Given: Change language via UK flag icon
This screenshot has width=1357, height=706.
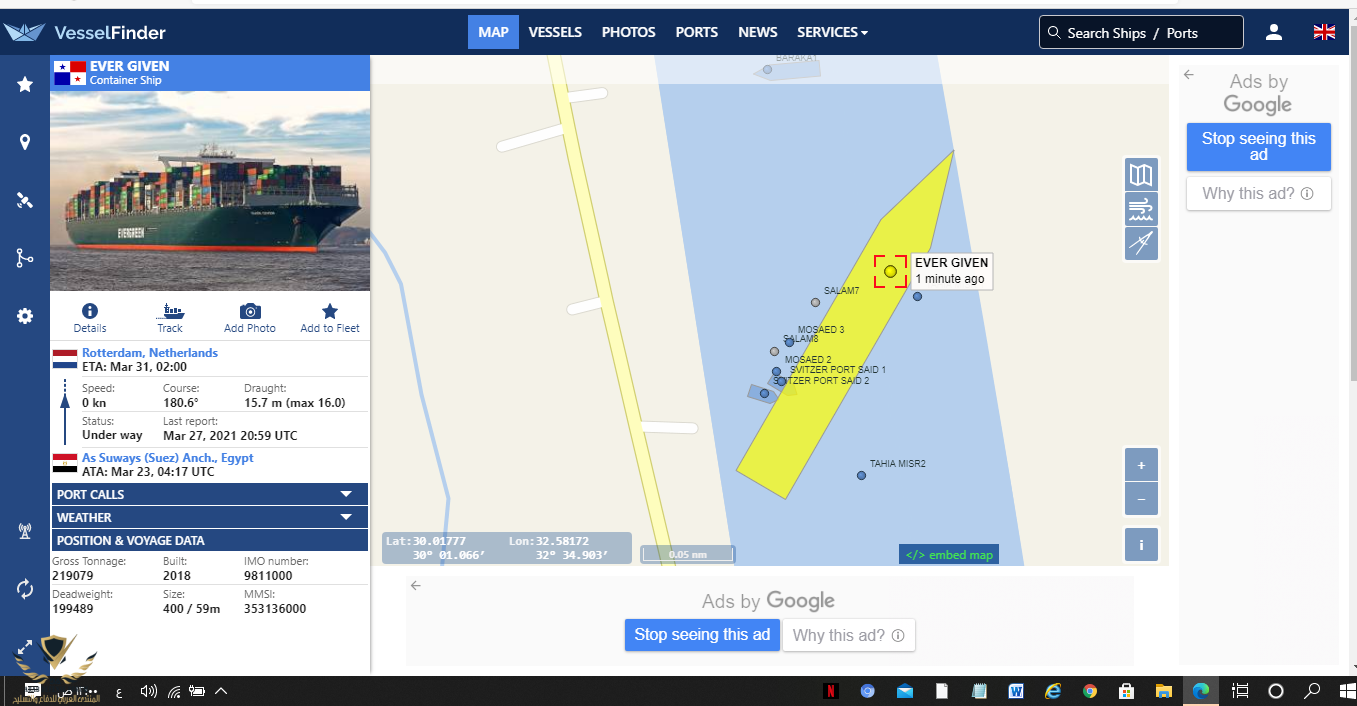Looking at the screenshot, I should click(1324, 32).
